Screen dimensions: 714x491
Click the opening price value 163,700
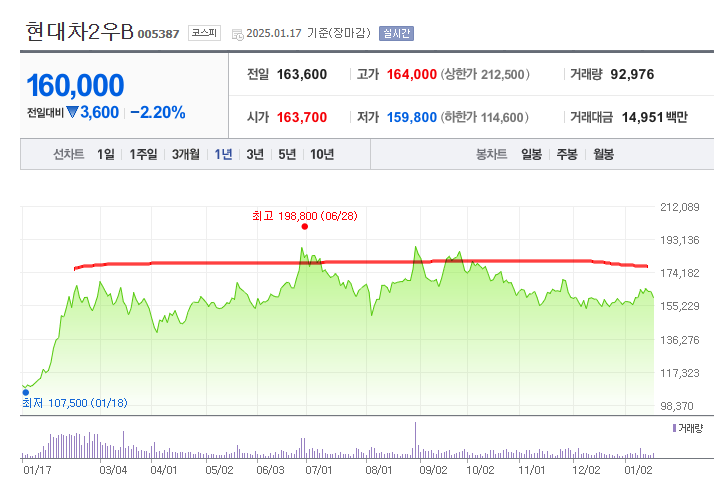(x=302, y=118)
